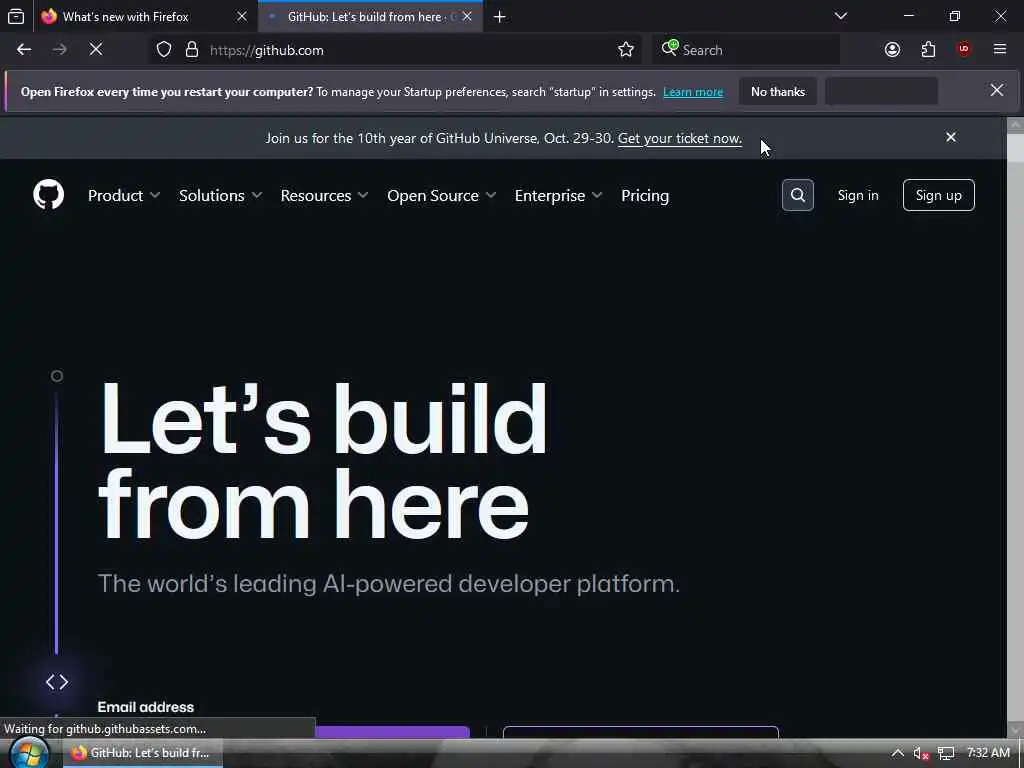This screenshot has width=1024, height=768.
Task: Click the GitHub Octocat logo
Action: coord(48,195)
